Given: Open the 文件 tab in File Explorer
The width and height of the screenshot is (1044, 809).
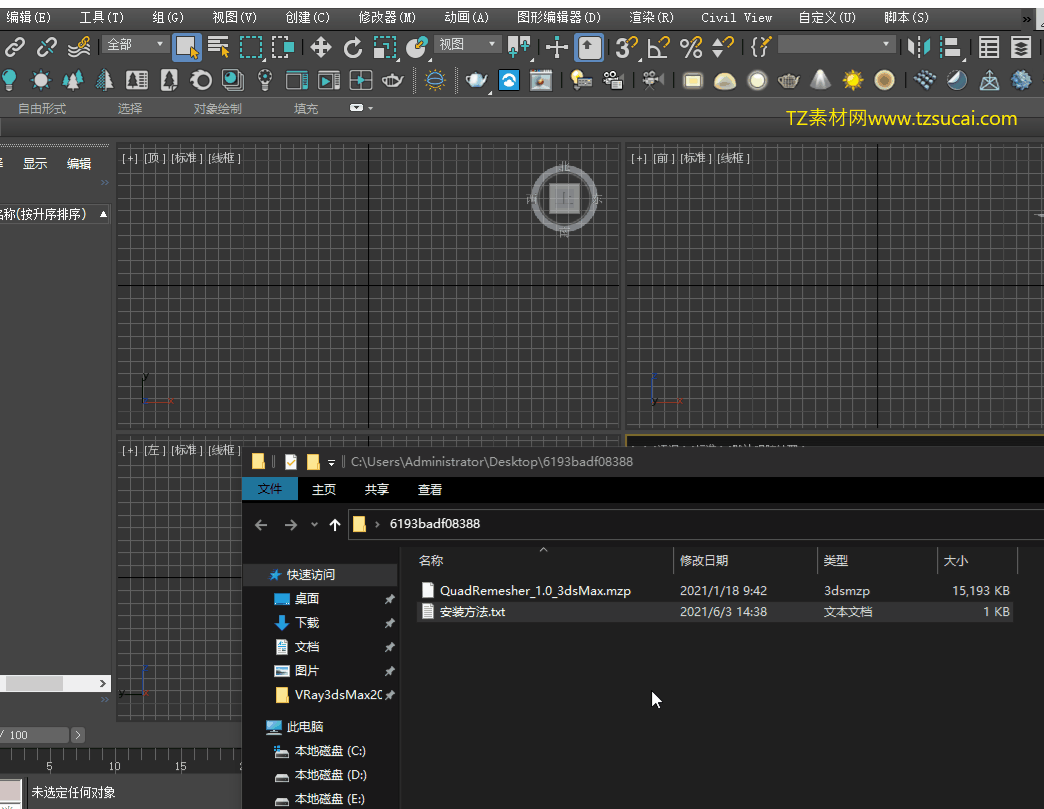Looking at the screenshot, I should pyautogui.click(x=270, y=489).
